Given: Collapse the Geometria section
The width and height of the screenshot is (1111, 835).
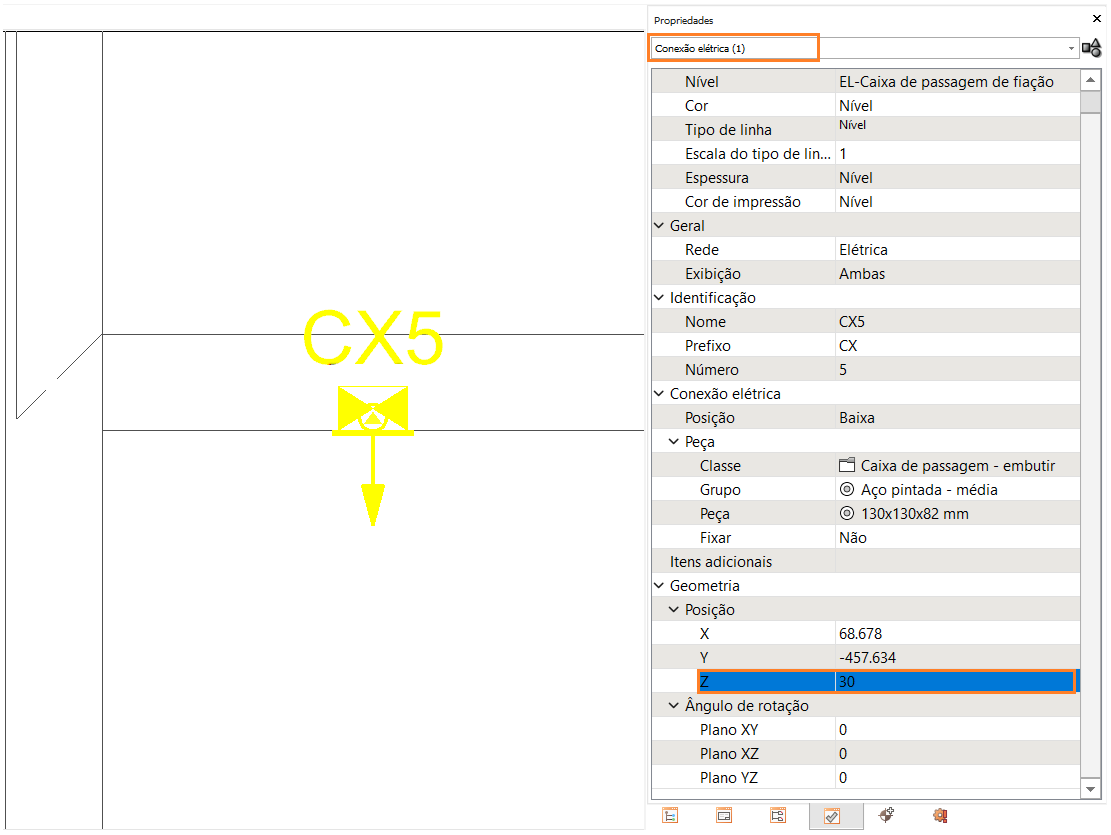Looking at the screenshot, I should coord(659,585).
